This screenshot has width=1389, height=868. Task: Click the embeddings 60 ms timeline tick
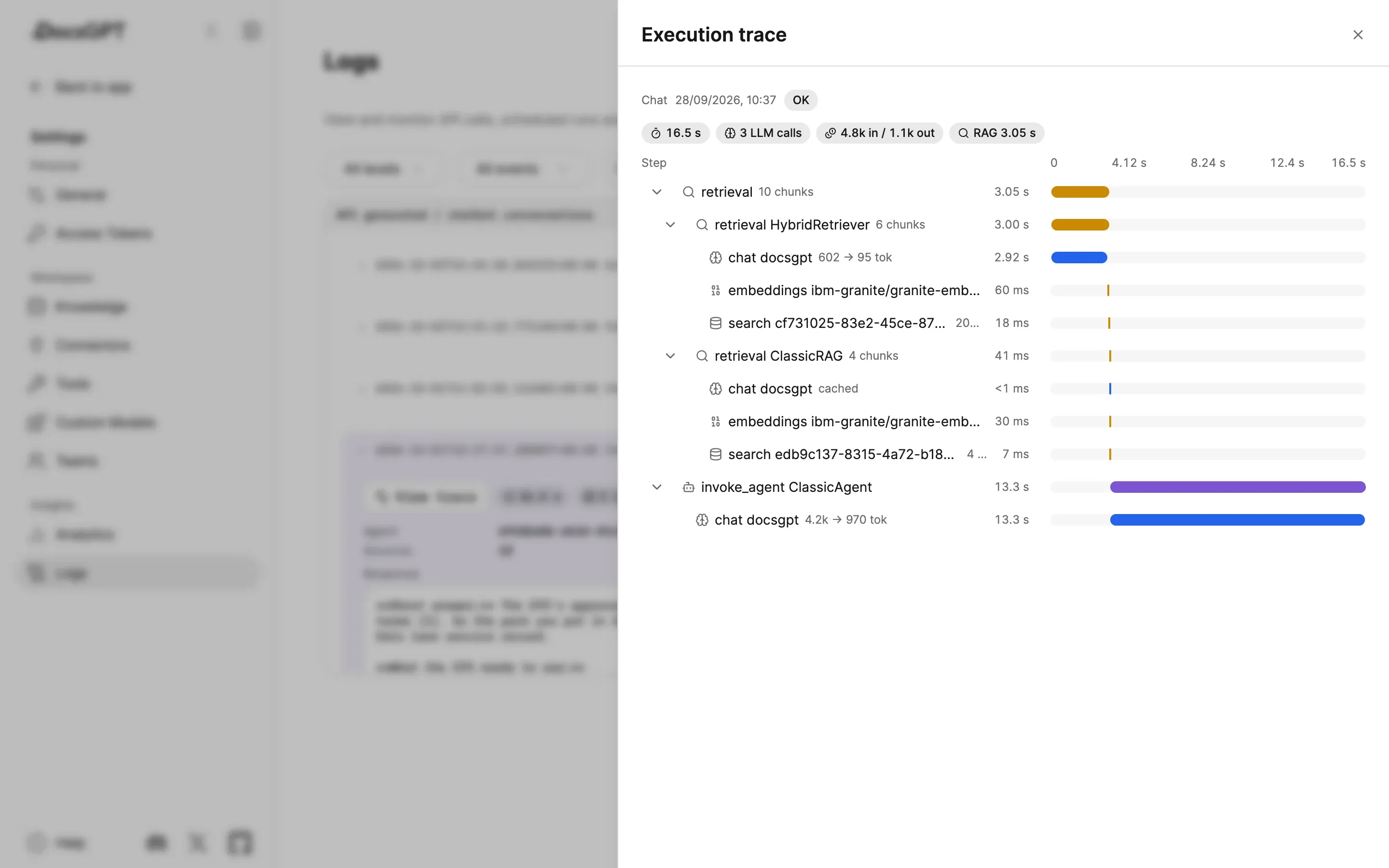(x=1108, y=290)
